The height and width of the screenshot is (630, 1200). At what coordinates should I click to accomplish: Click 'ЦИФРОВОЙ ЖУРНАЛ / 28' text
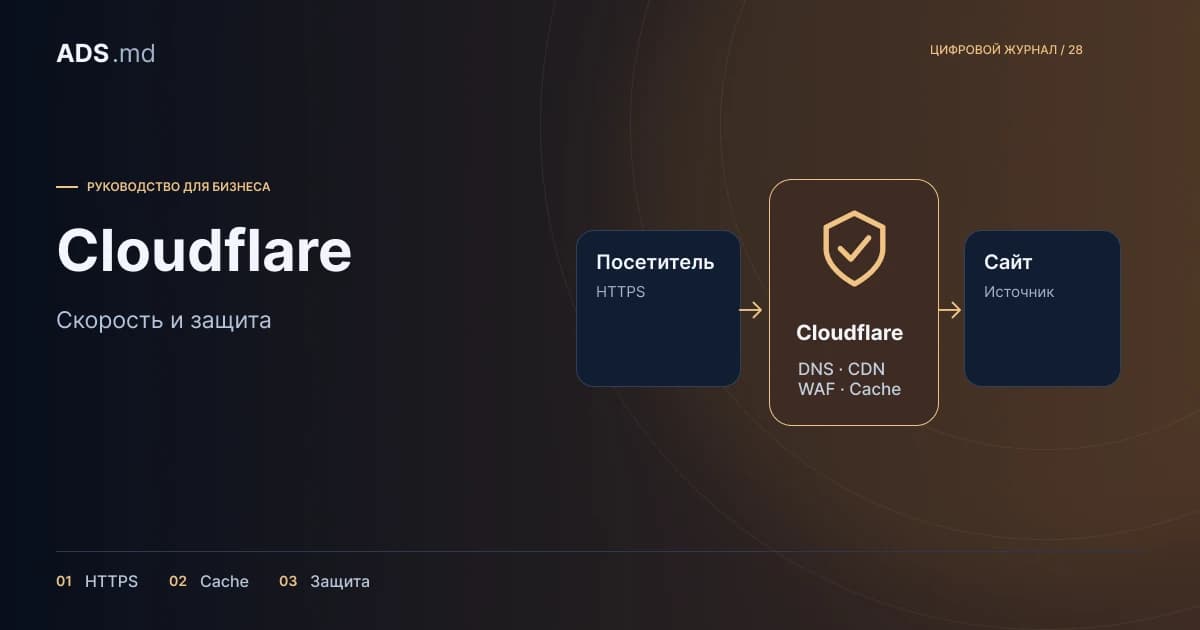[1006, 50]
